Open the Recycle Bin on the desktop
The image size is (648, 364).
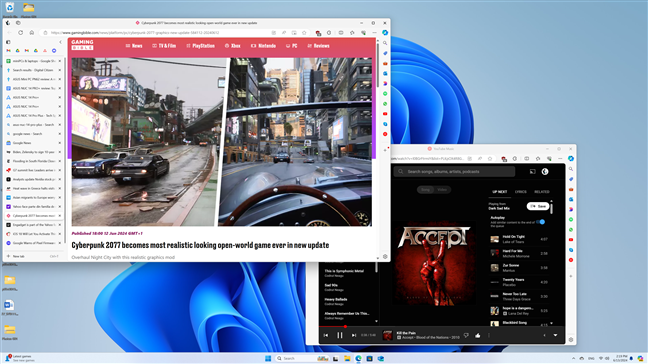tap(10, 7)
